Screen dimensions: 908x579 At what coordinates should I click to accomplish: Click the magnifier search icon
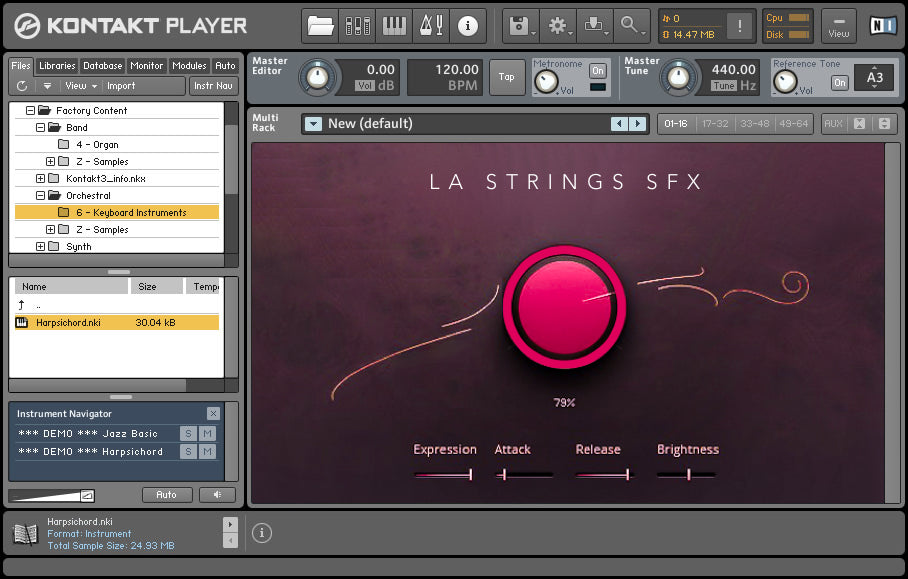click(631, 26)
